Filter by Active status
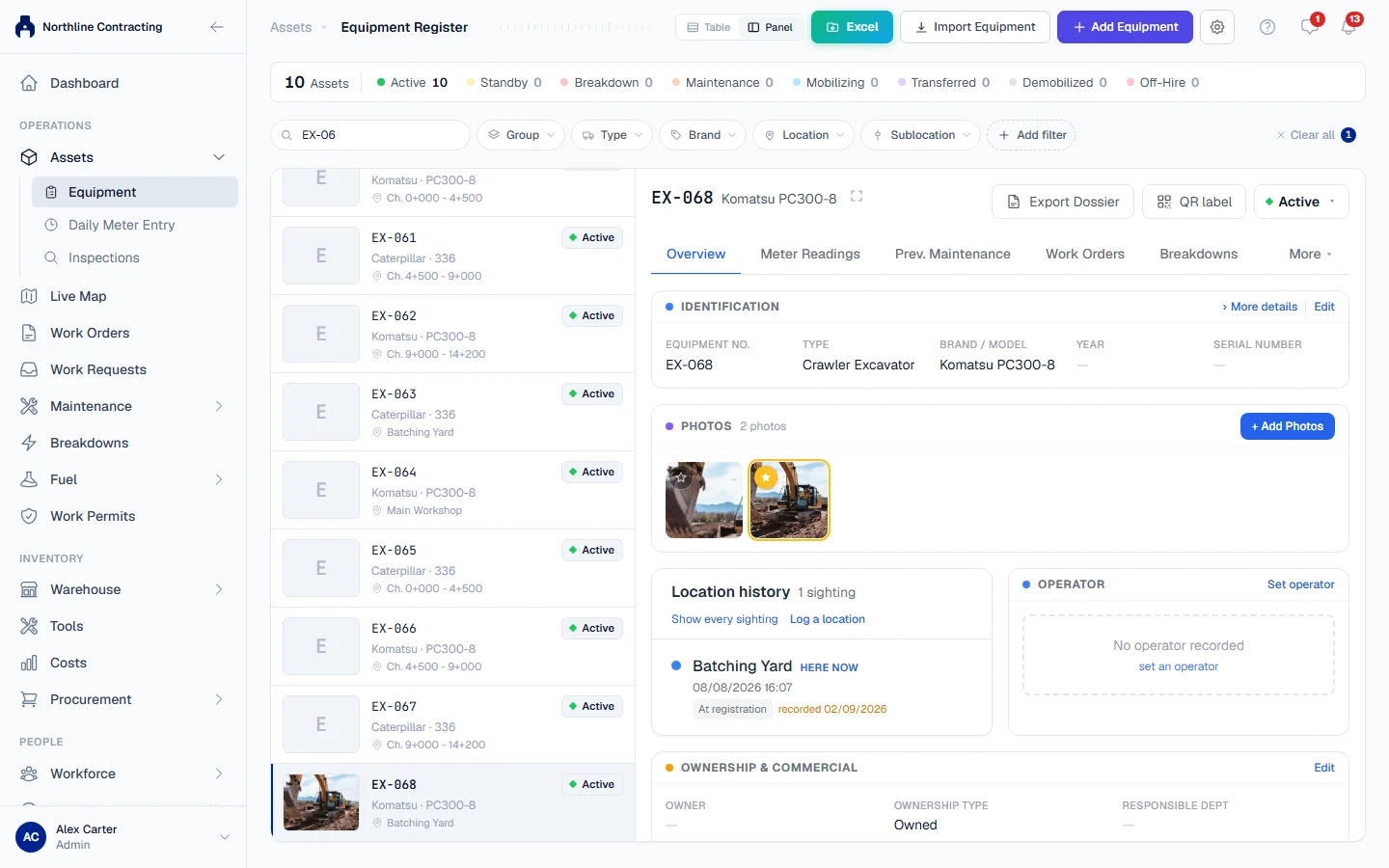 click(412, 83)
